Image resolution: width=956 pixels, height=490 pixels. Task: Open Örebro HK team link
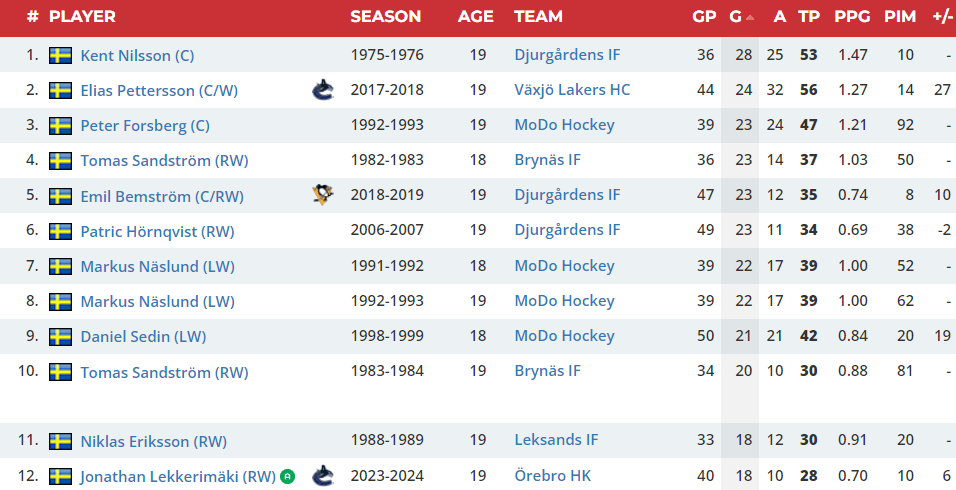(553, 476)
